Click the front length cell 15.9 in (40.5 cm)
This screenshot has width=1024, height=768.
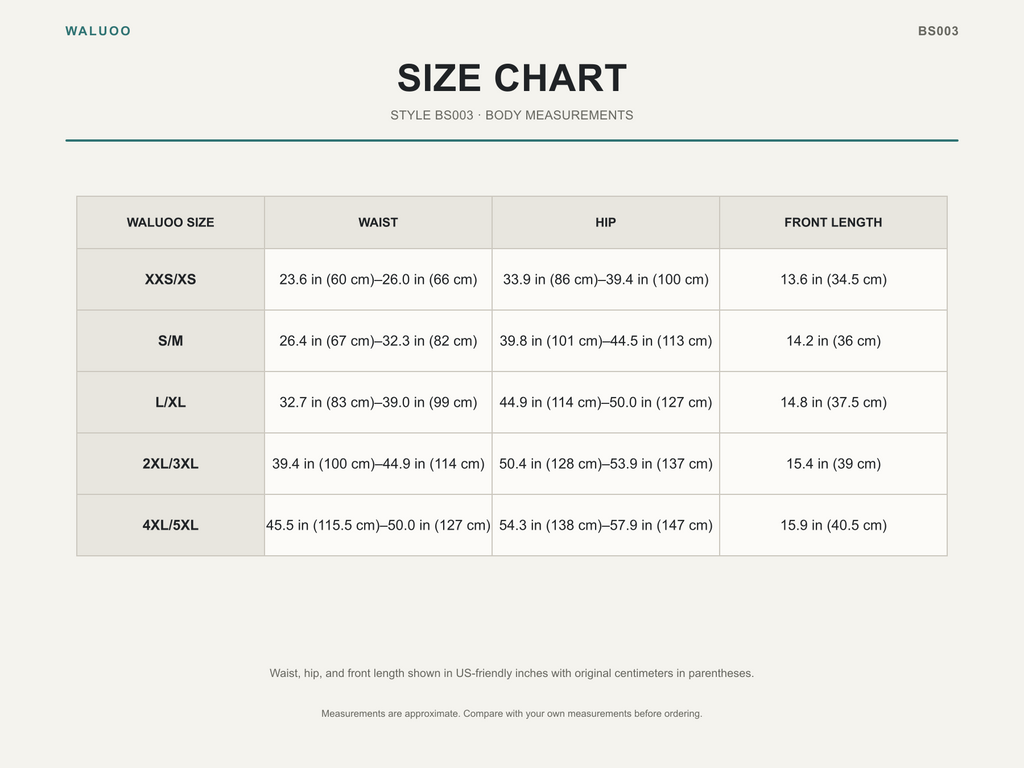pyautogui.click(x=833, y=525)
